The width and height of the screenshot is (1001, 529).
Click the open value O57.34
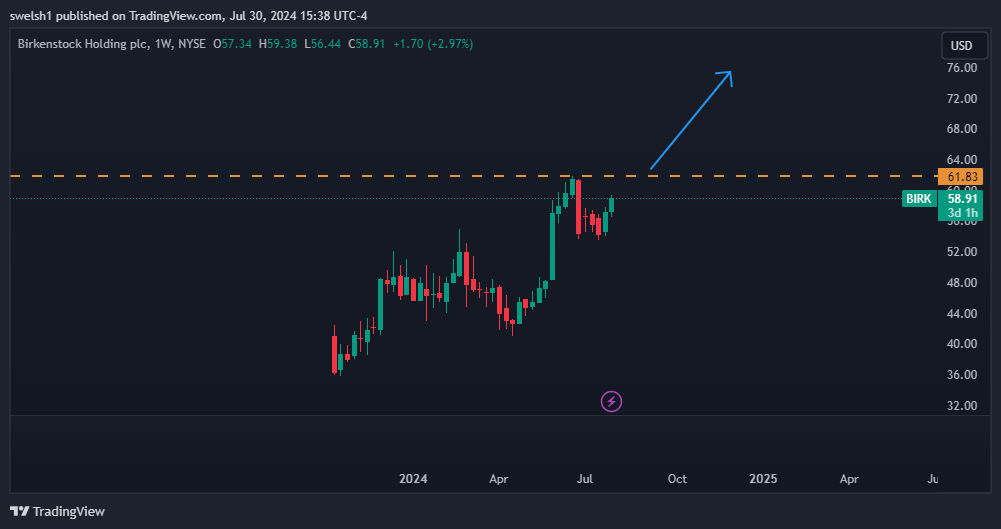(x=232, y=44)
